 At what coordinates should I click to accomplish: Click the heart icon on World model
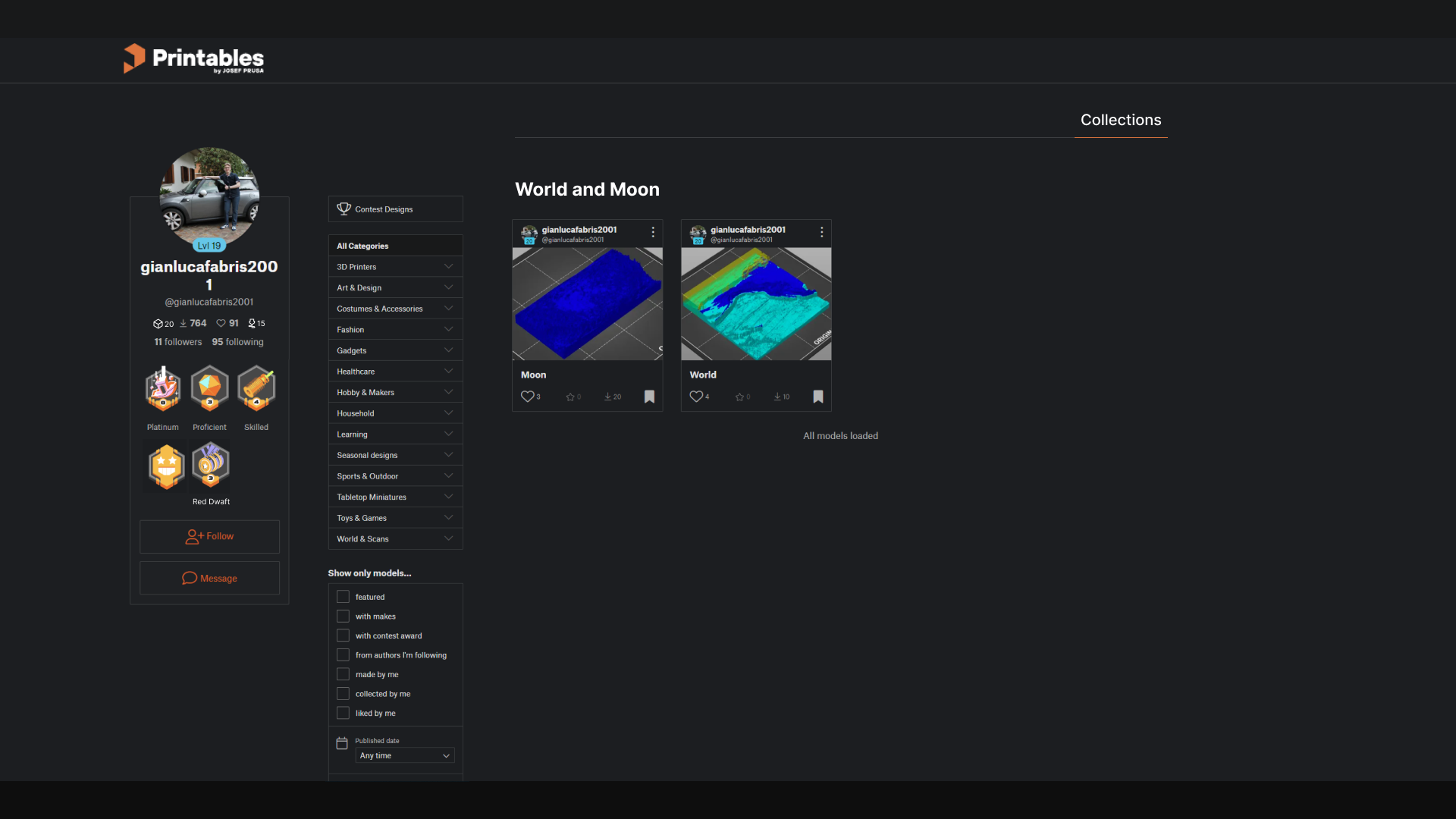(696, 397)
